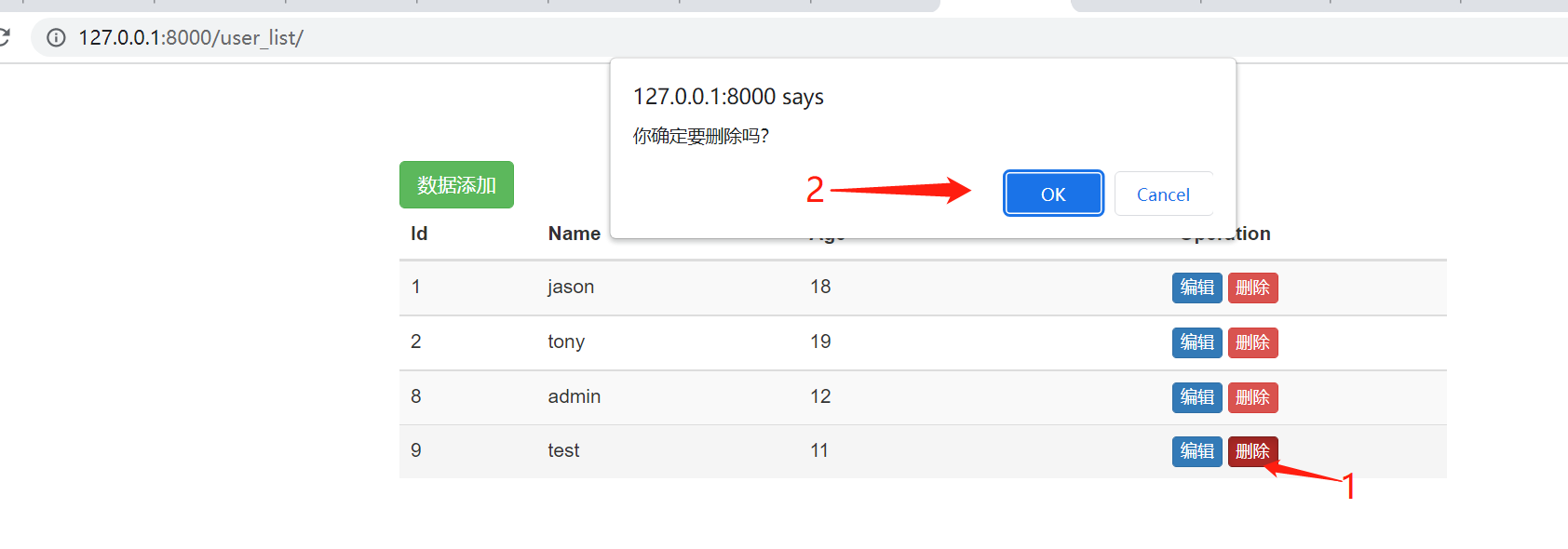Click the site information icon in address bar
The width and height of the screenshot is (1568, 549).
tap(57, 38)
